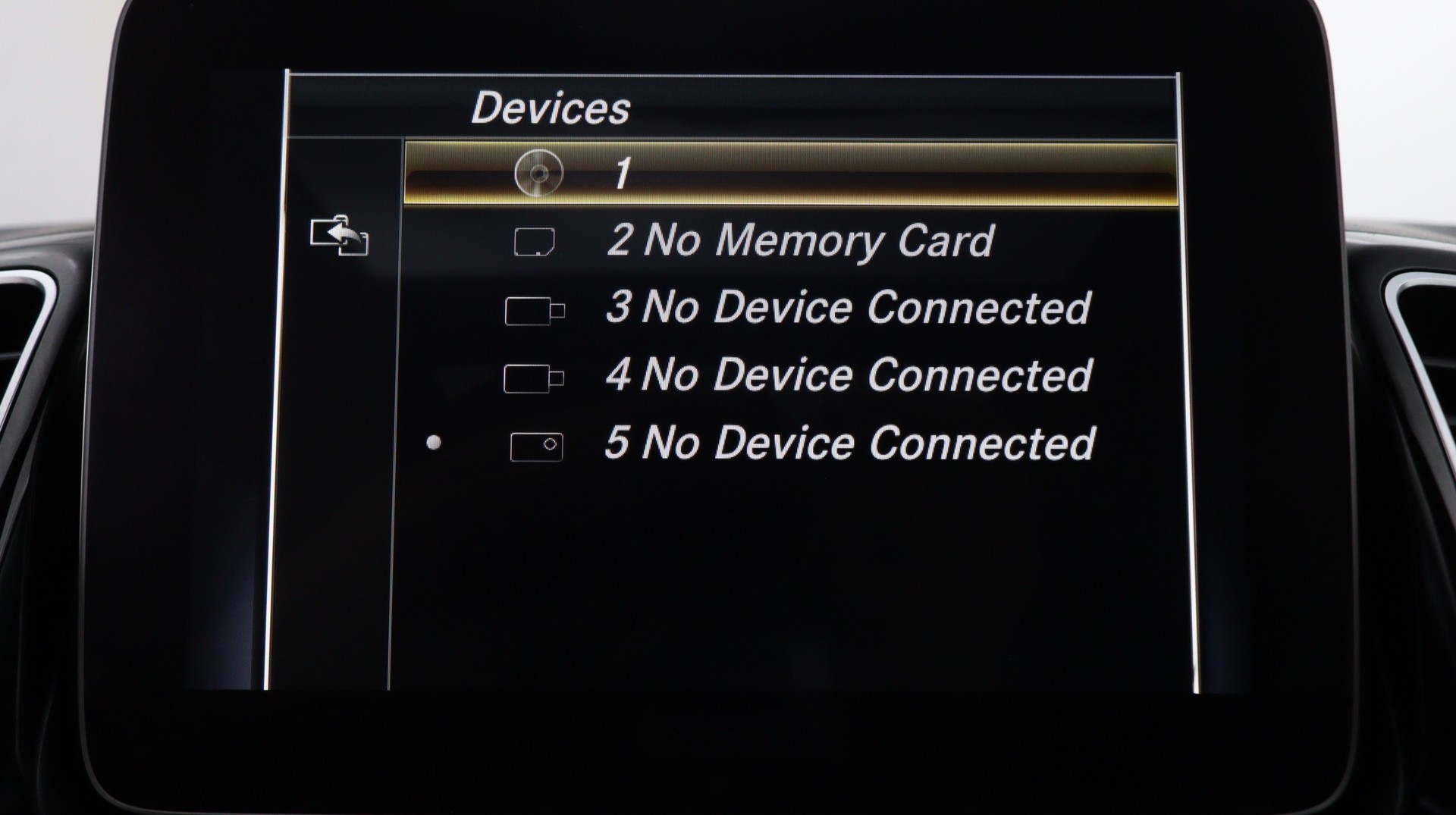The width and height of the screenshot is (1456, 815).
Task: Click the word 'Connected' in row 5
Action: (x=983, y=443)
